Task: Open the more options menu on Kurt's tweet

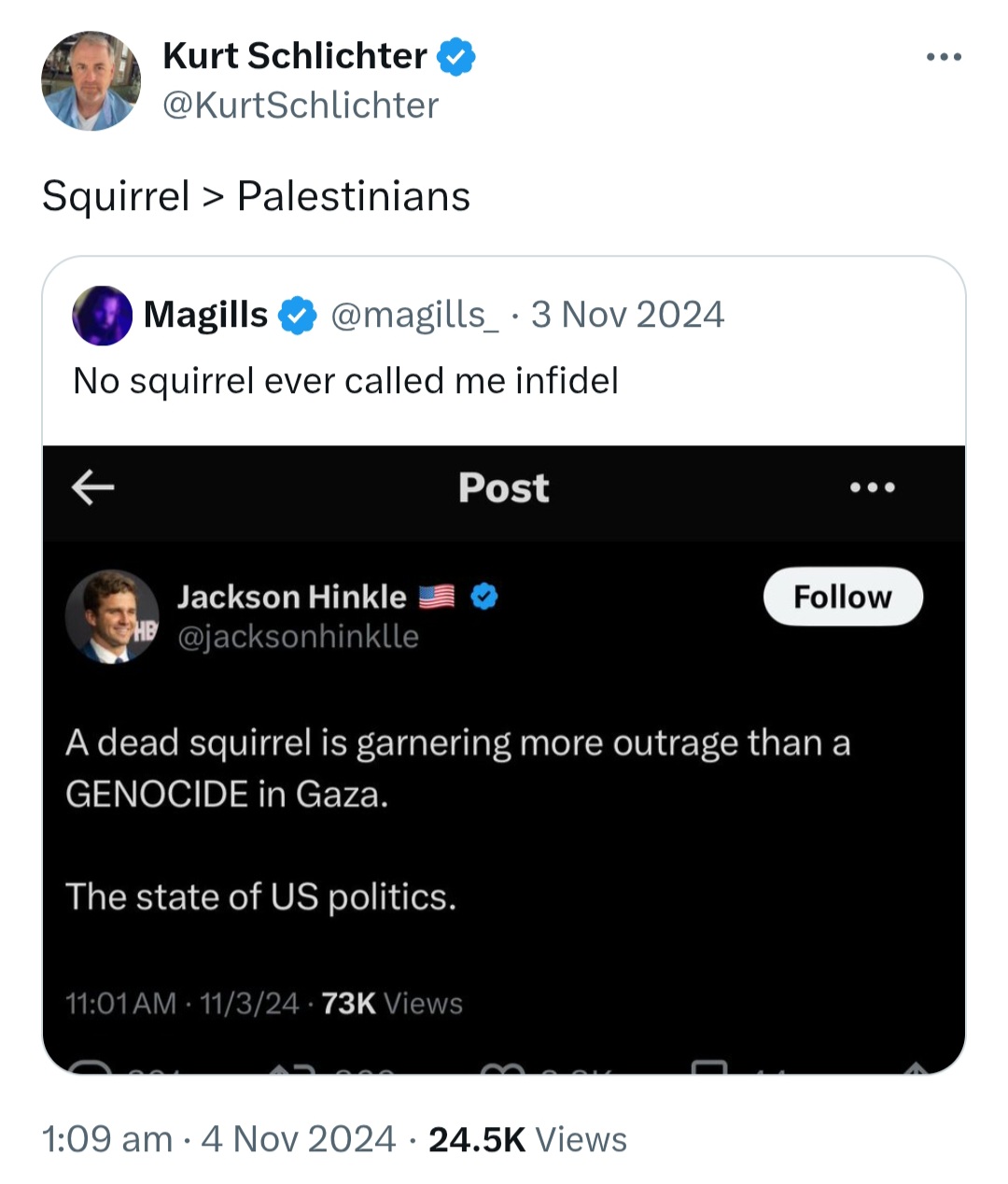Action: (x=944, y=57)
